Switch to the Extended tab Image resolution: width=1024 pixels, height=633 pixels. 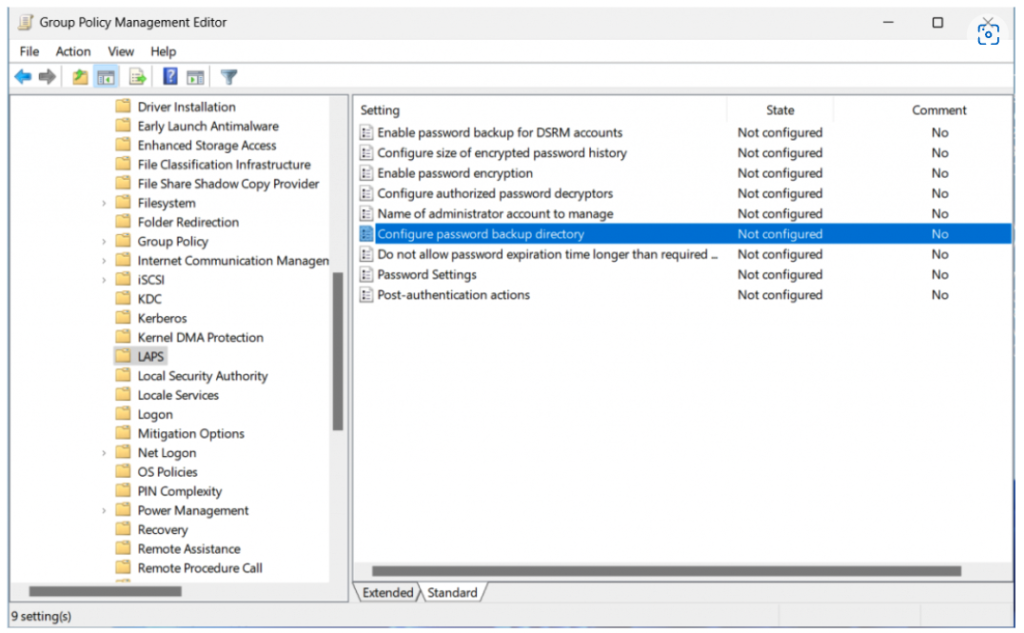388,593
